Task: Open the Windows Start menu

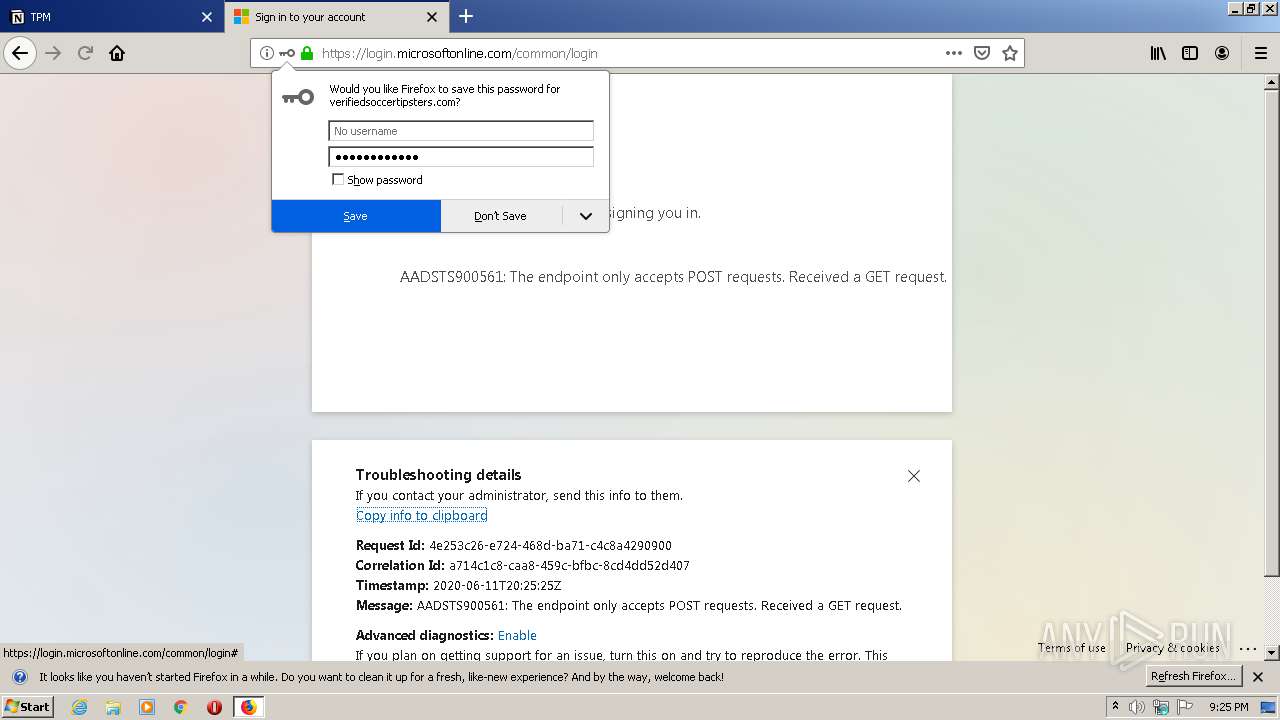Action: 28,706
